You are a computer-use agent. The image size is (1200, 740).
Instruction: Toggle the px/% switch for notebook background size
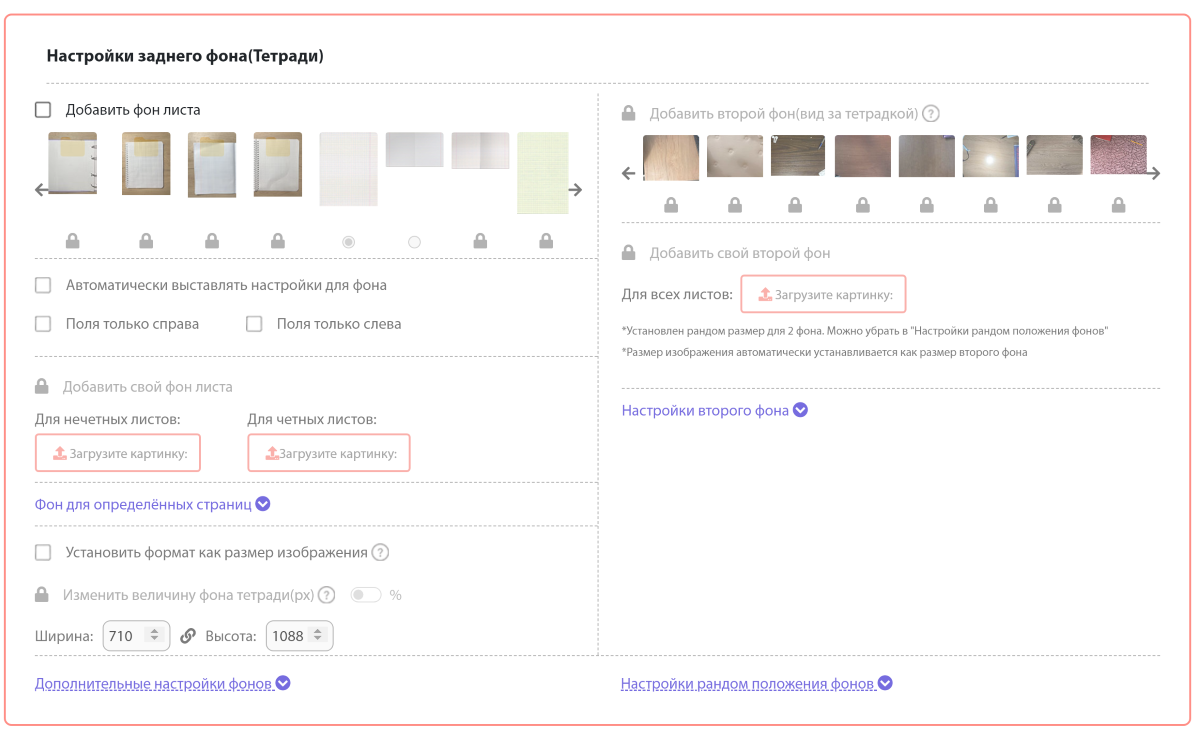(366, 595)
